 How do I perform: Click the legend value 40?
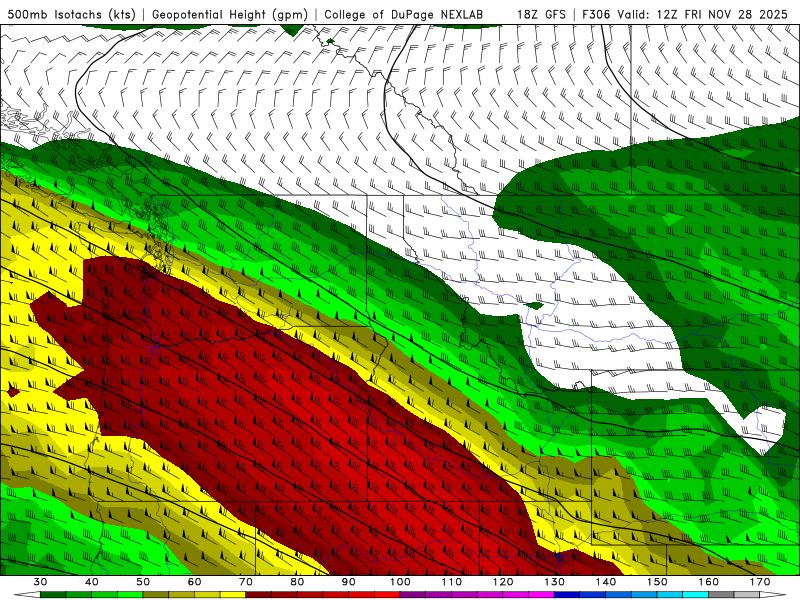point(92,582)
